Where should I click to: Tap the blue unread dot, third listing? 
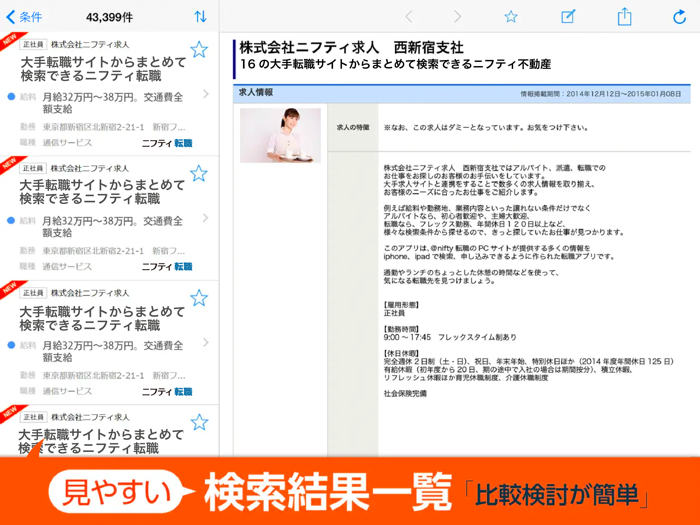click(11, 345)
